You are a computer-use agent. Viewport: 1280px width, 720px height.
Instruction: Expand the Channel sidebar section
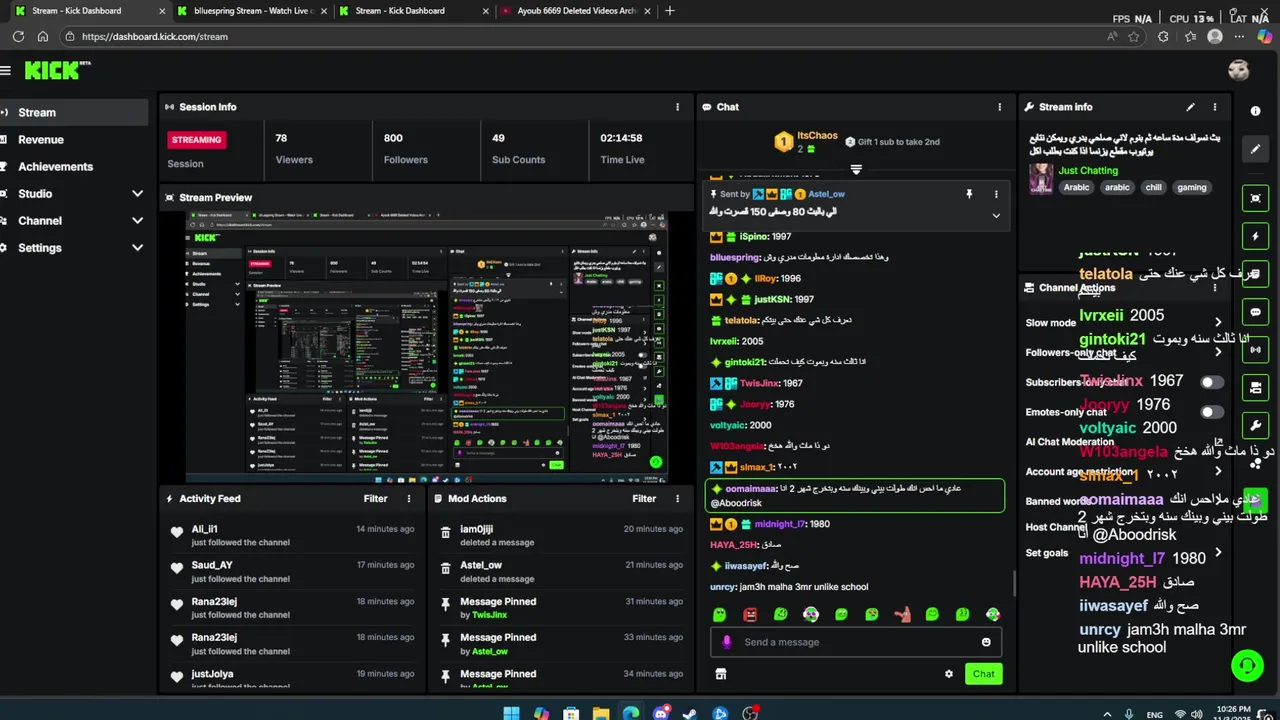[x=137, y=221]
